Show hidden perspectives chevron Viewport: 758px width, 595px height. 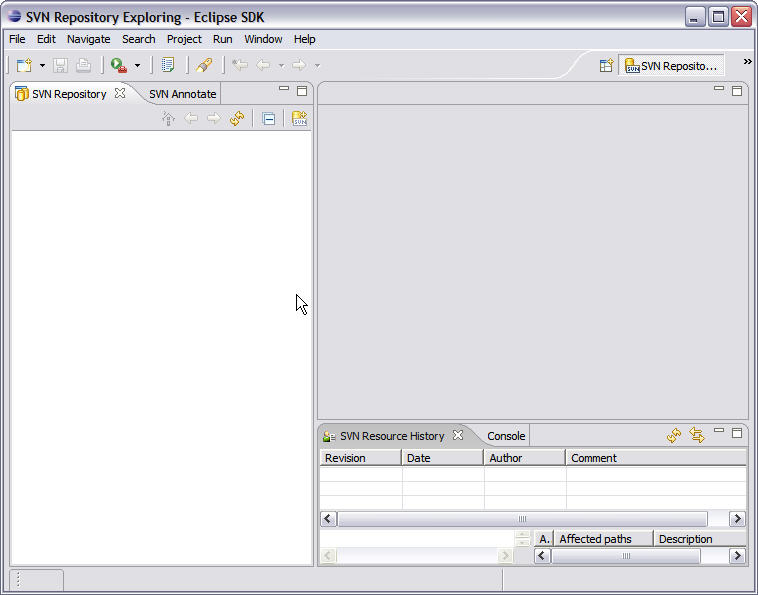tap(747, 61)
